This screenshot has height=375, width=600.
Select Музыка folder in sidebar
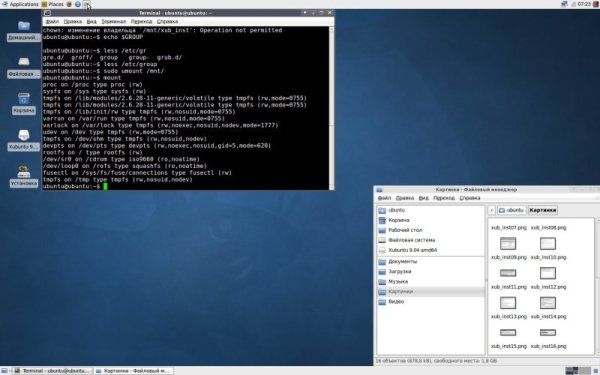(430, 281)
